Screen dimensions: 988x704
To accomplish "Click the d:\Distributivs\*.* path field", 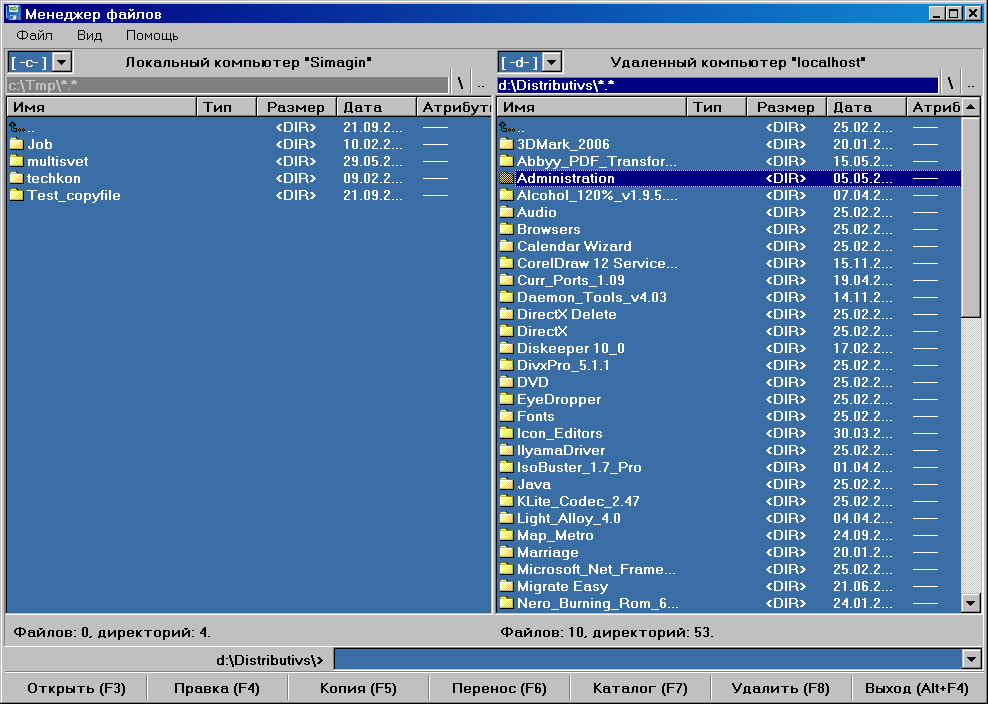I will (718, 85).
